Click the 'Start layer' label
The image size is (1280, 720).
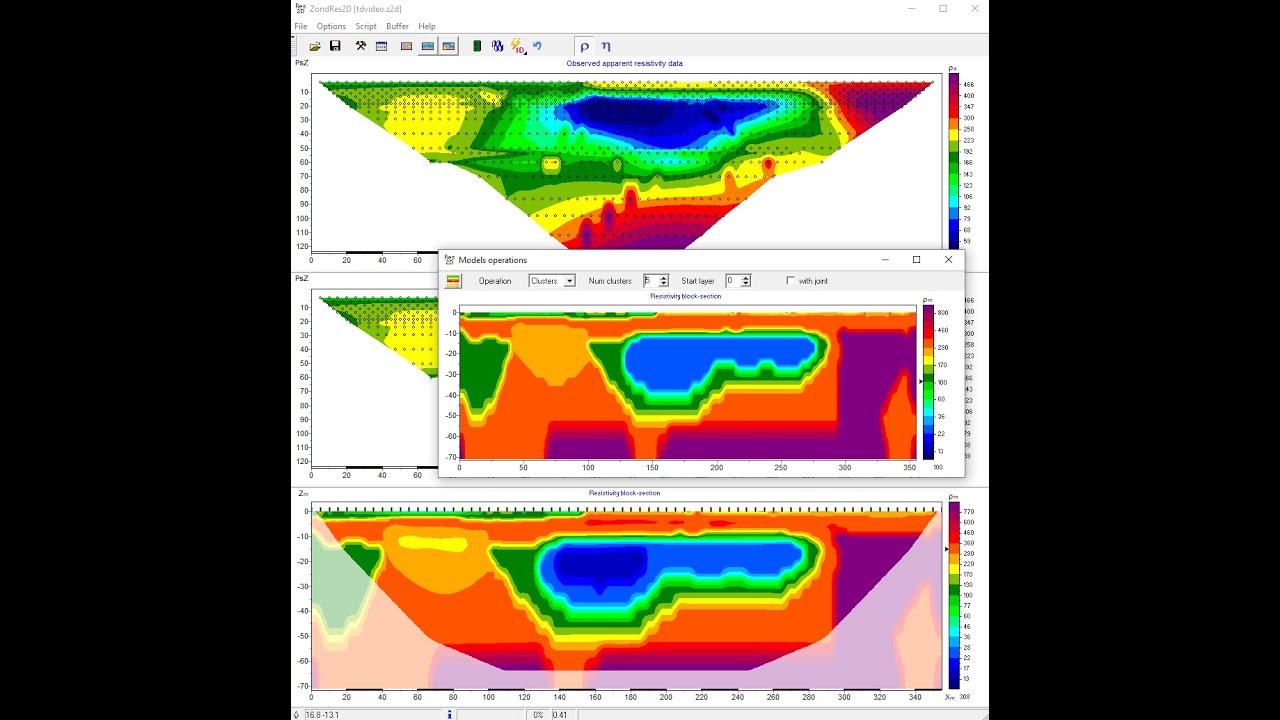coord(698,281)
